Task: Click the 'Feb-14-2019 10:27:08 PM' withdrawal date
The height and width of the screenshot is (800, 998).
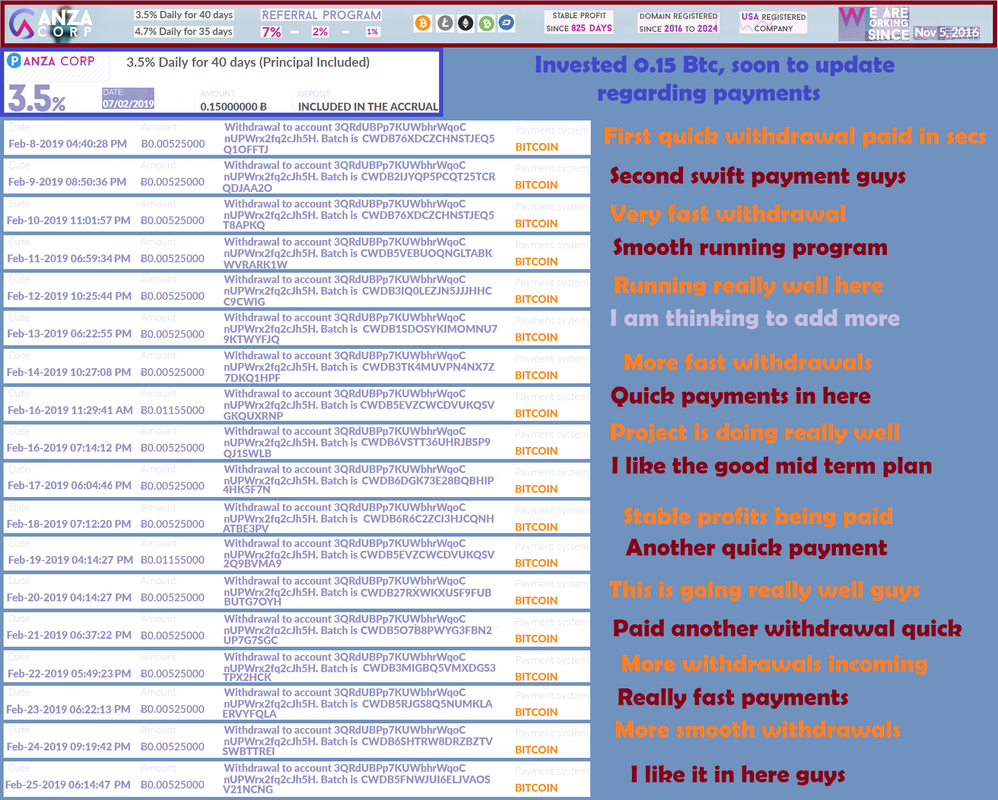Action: coord(69,372)
